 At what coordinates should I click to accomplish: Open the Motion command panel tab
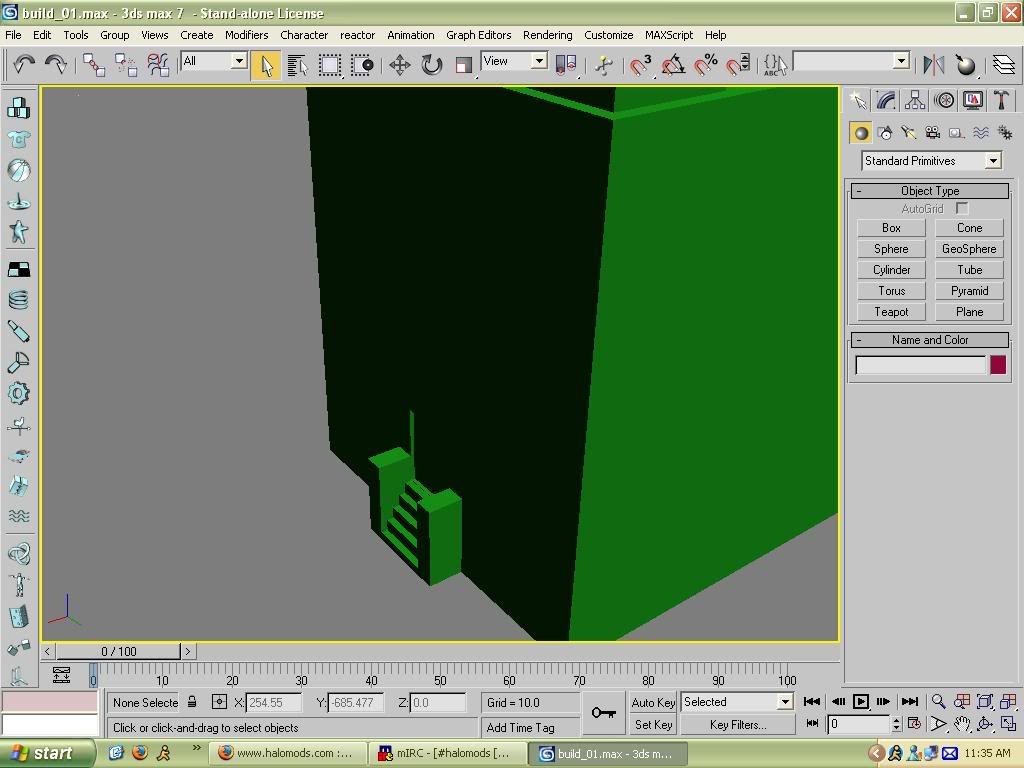click(944, 100)
